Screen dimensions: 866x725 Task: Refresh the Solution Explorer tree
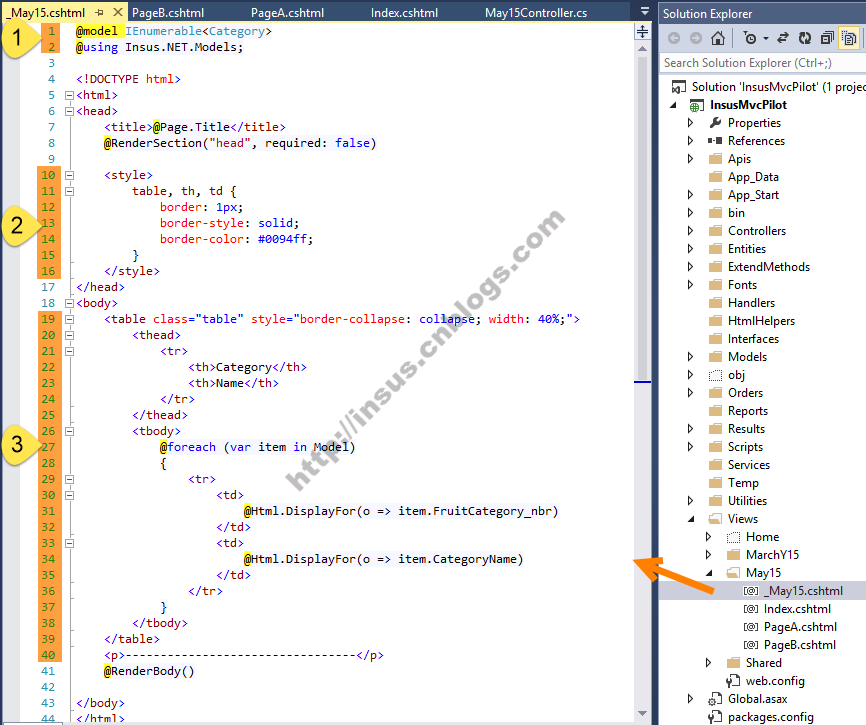point(805,38)
